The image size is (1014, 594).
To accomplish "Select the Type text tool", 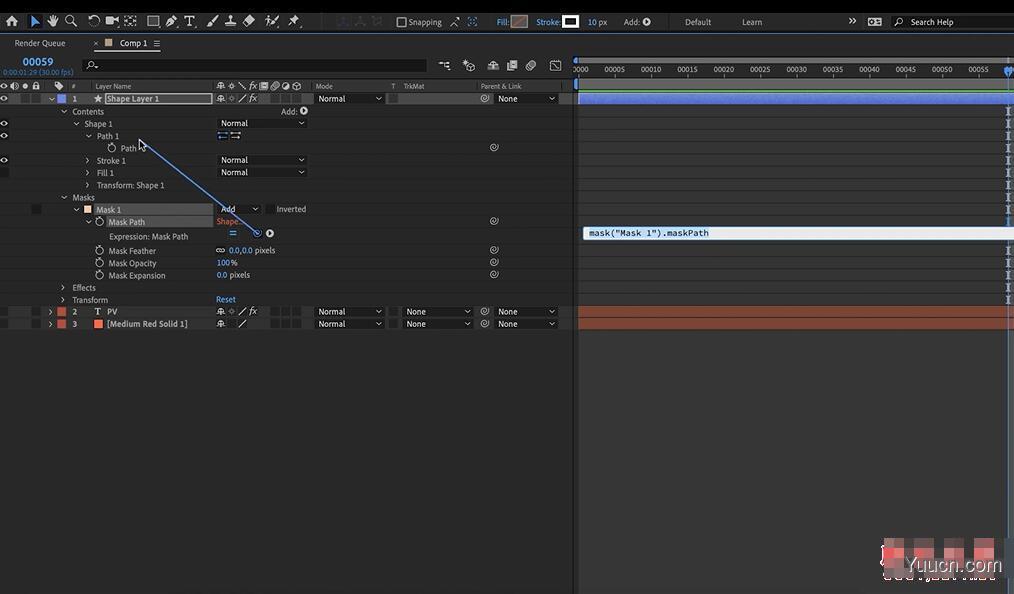I will point(189,21).
